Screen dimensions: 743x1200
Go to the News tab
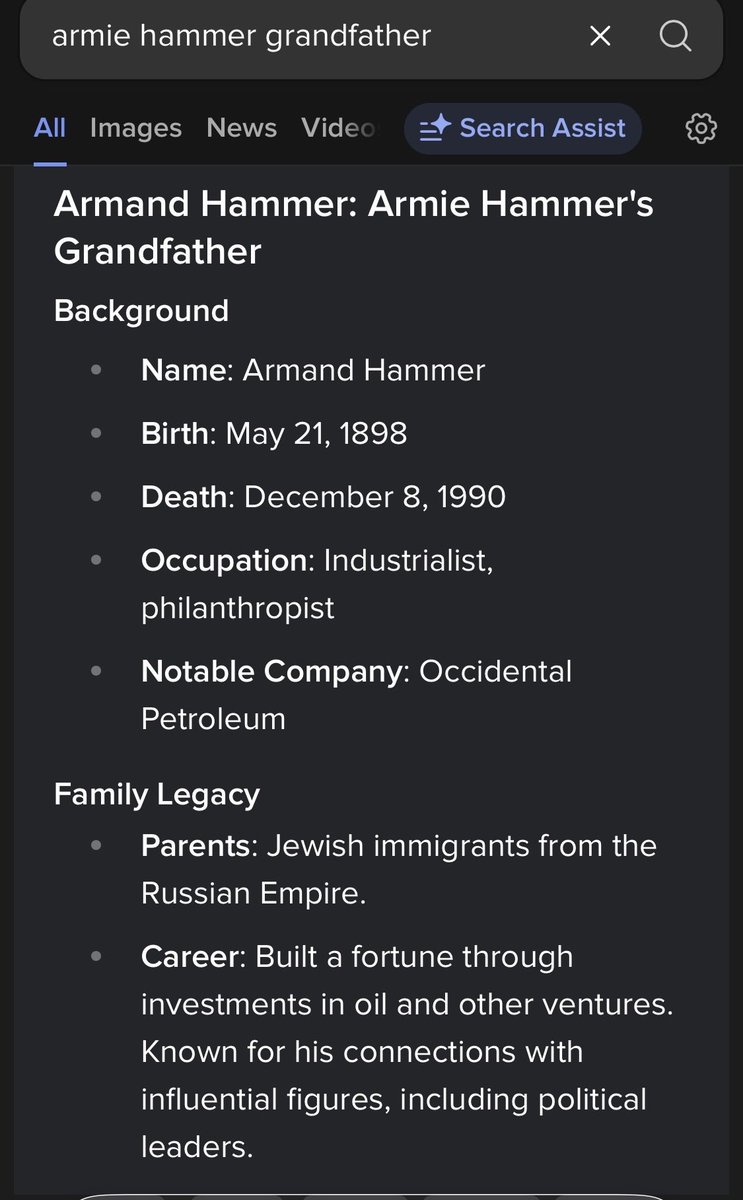pyautogui.click(x=241, y=128)
